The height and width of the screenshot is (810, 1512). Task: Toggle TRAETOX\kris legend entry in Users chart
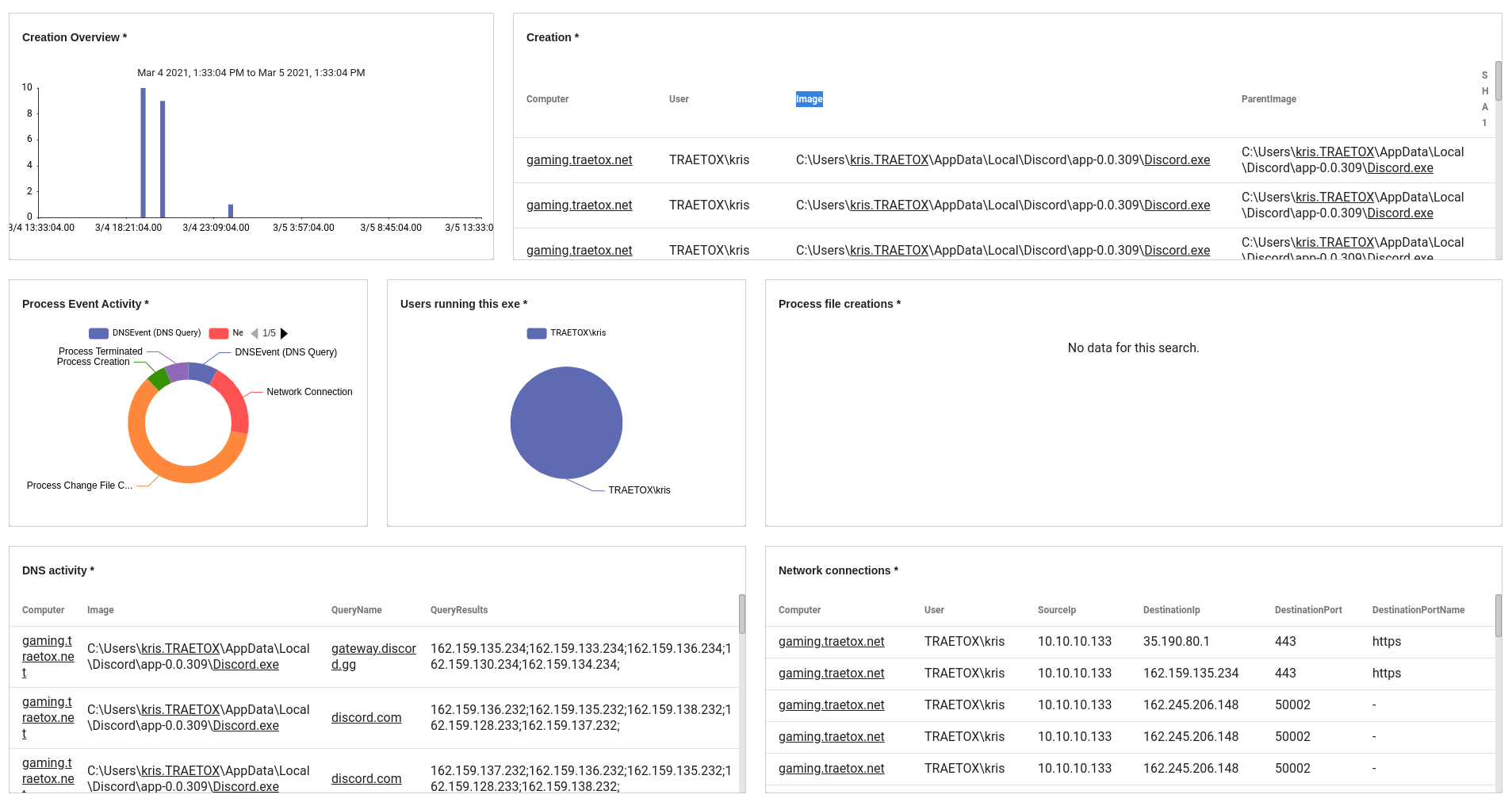[566, 333]
